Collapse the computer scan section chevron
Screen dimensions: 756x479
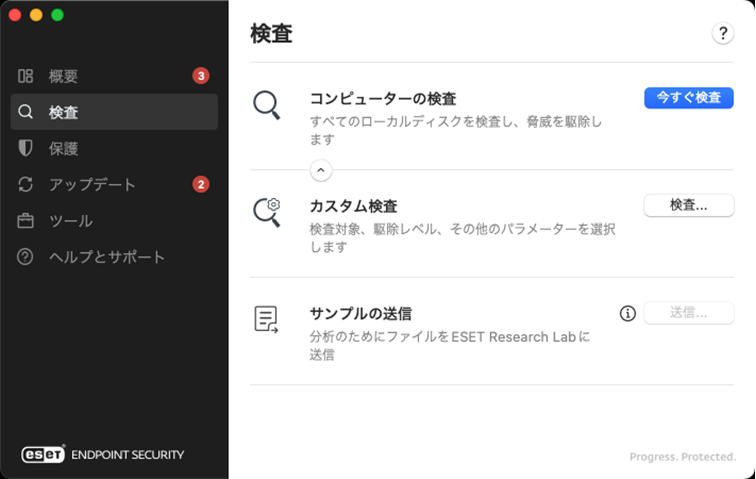pos(321,170)
